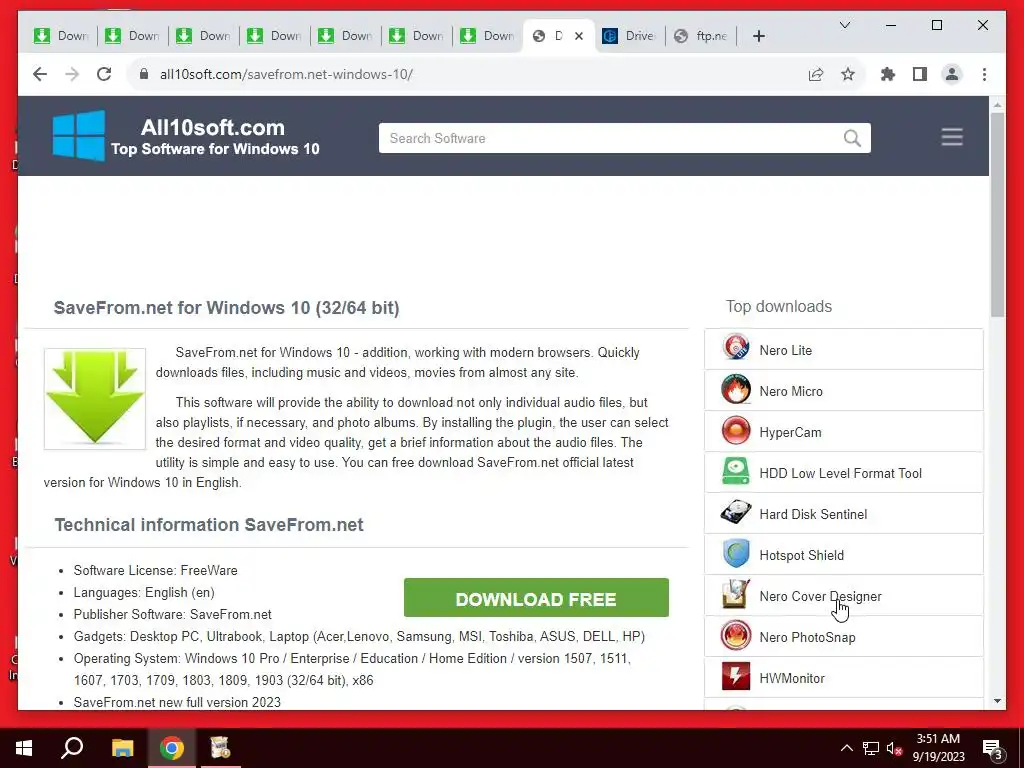Open the Nero Micro link
This screenshot has width=1024, height=768.
point(791,392)
